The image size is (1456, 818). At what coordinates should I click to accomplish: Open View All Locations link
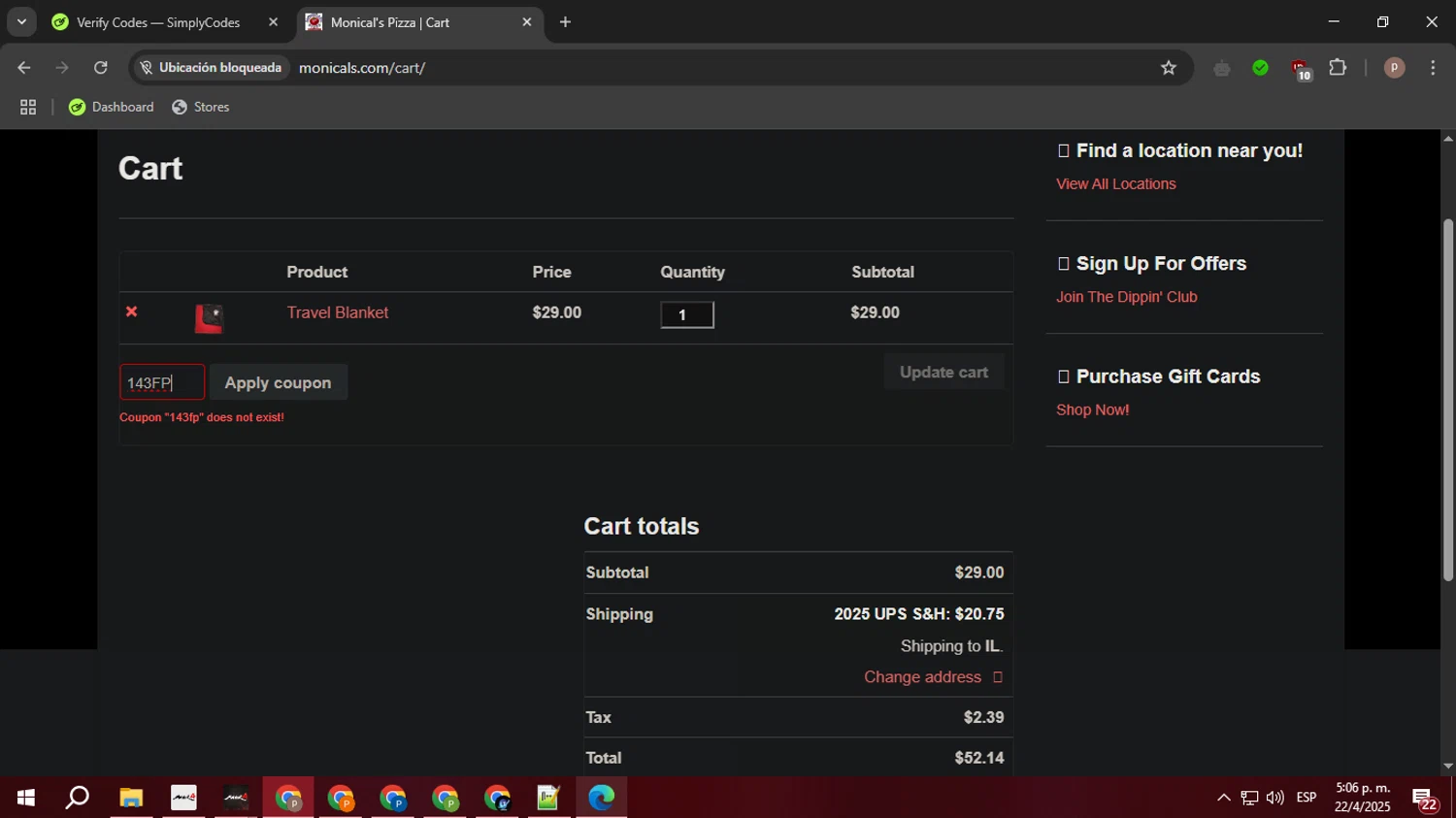click(1115, 183)
